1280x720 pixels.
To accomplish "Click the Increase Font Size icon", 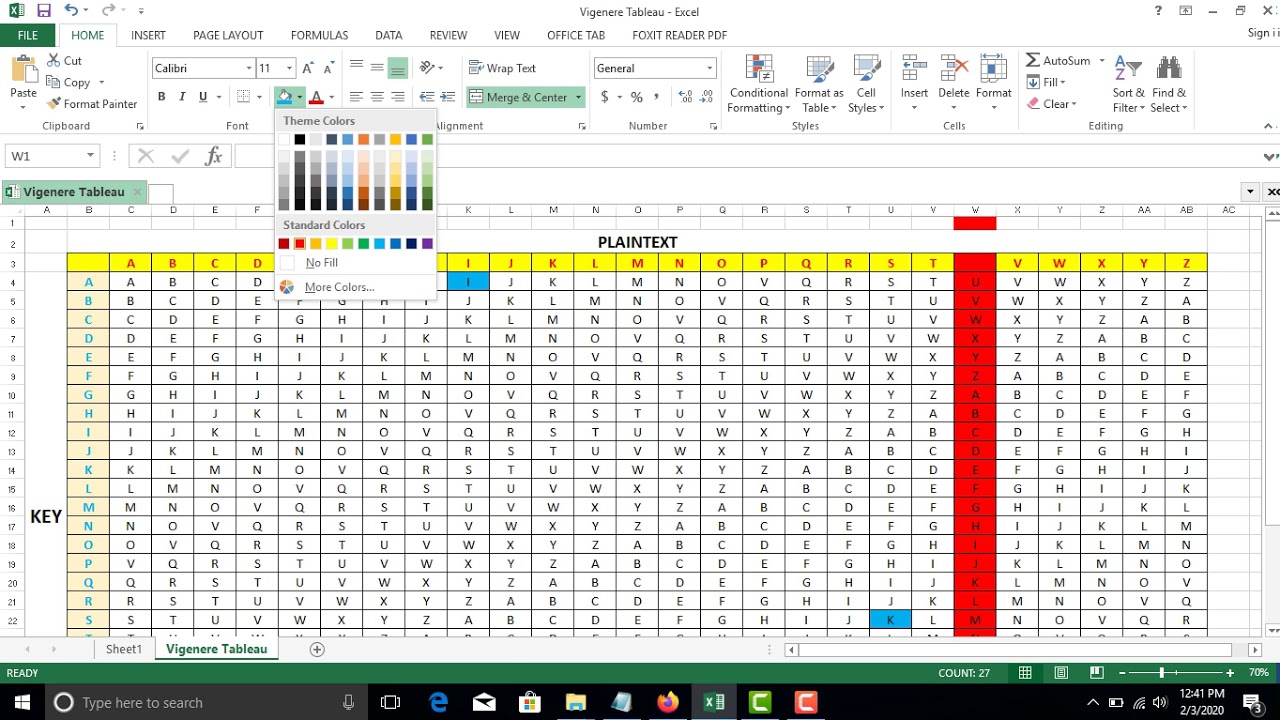I will click(309, 68).
